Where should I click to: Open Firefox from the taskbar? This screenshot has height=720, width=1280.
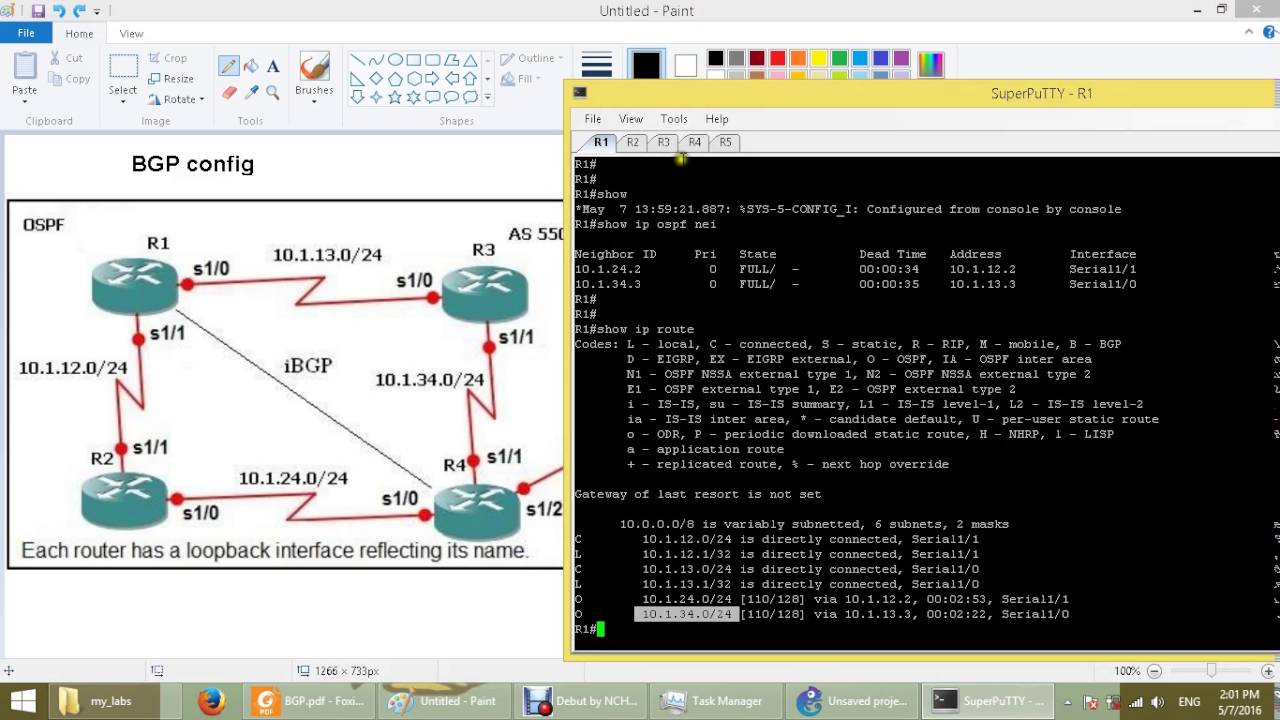(211, 701)
